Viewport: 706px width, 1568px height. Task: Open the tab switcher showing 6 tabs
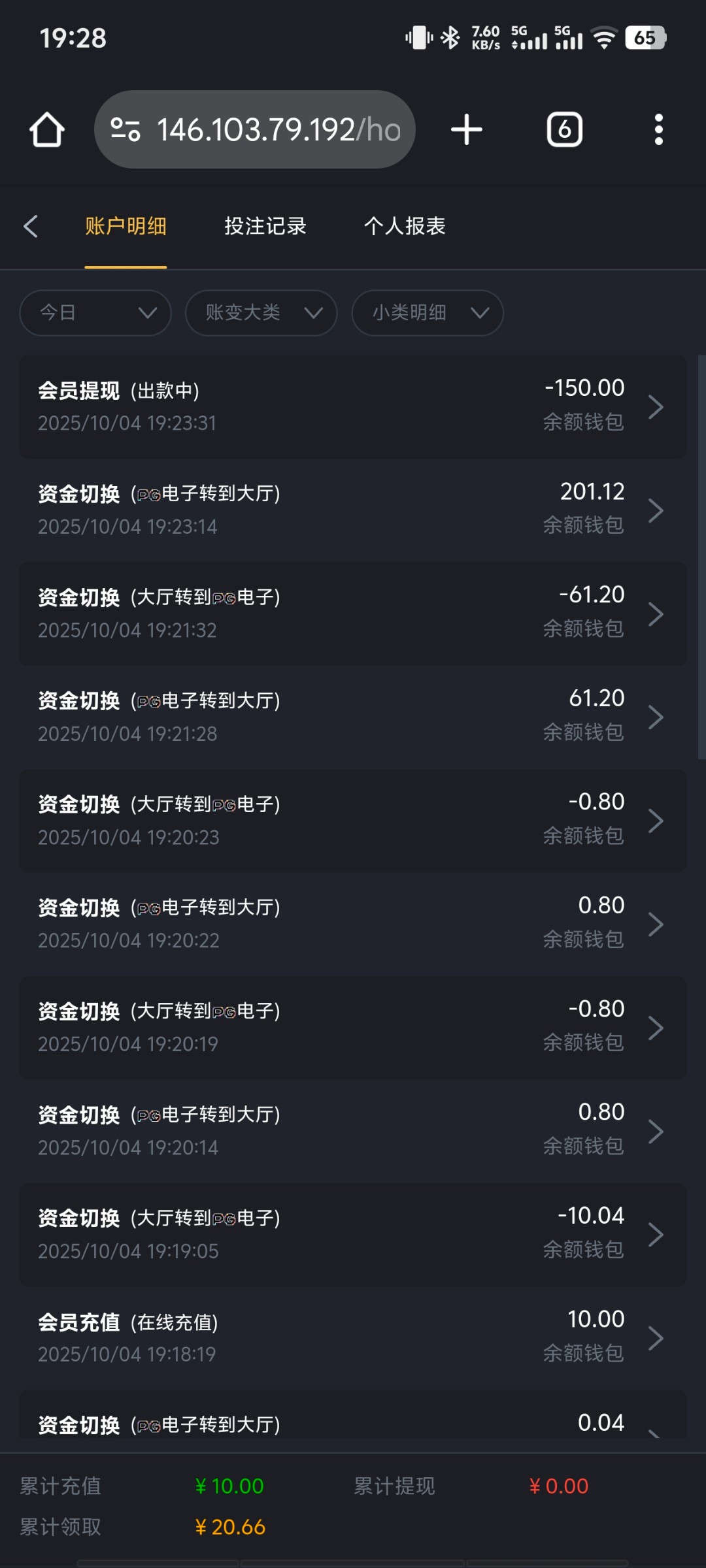click(564, 129)
